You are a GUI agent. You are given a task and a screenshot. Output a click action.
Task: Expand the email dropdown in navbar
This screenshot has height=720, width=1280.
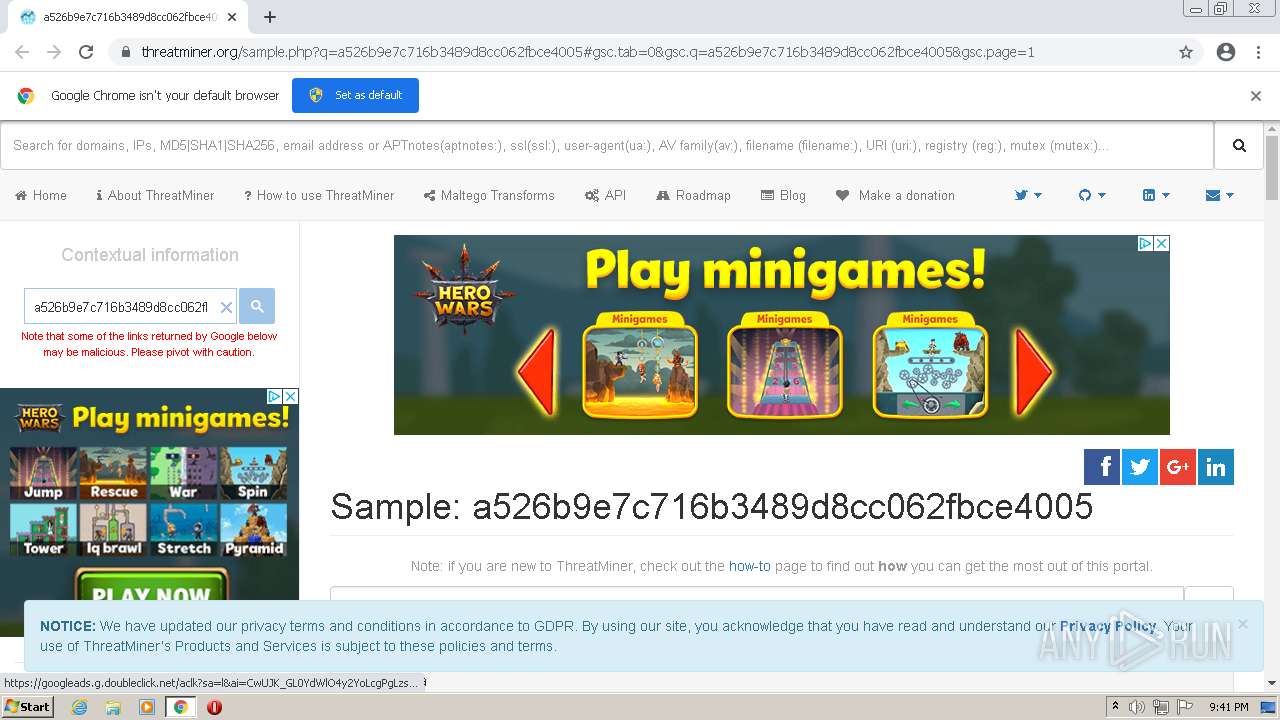coord(1220,195)
